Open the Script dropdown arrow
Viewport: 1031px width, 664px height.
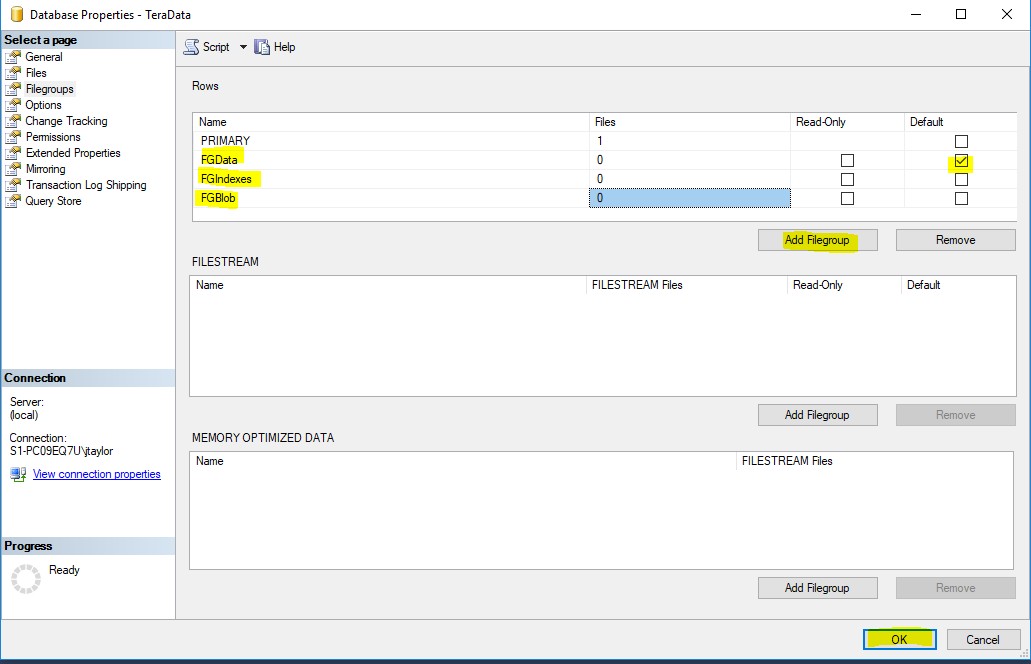coord(243,47)
